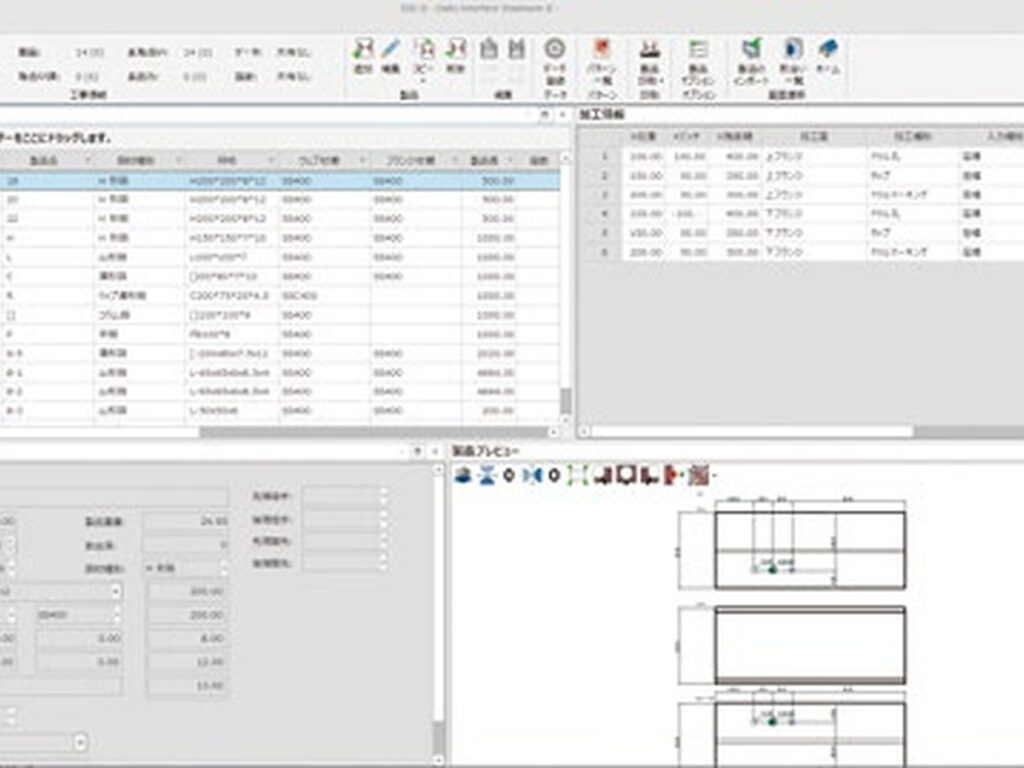
Task: Click the product print ribbon icon
Action: tap(649, 49)
